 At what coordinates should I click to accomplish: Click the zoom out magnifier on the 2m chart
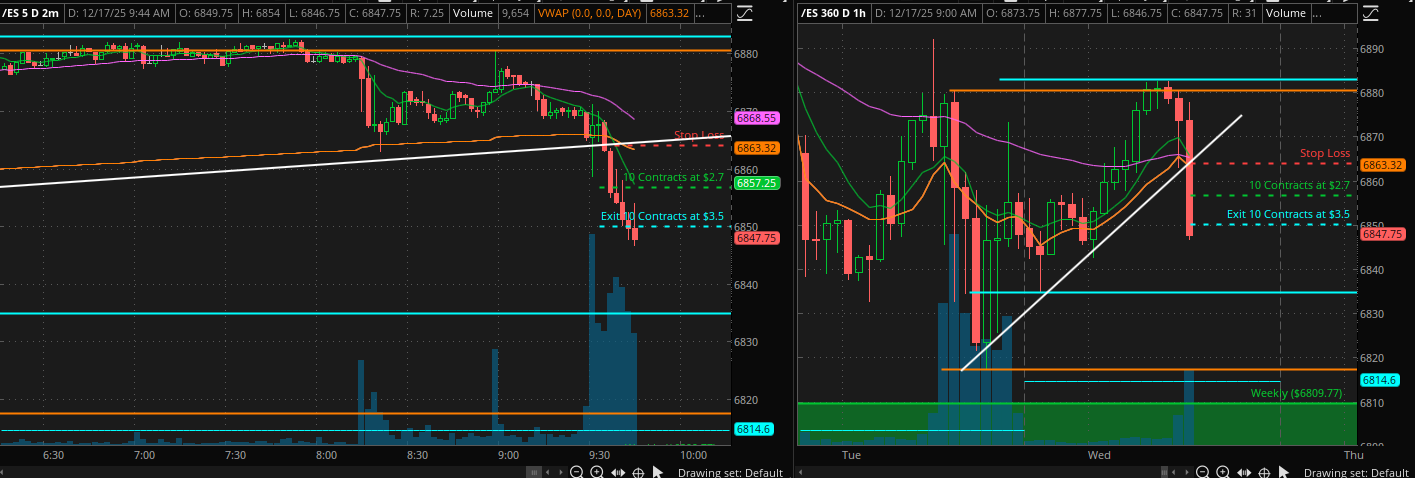pos(576,472)
